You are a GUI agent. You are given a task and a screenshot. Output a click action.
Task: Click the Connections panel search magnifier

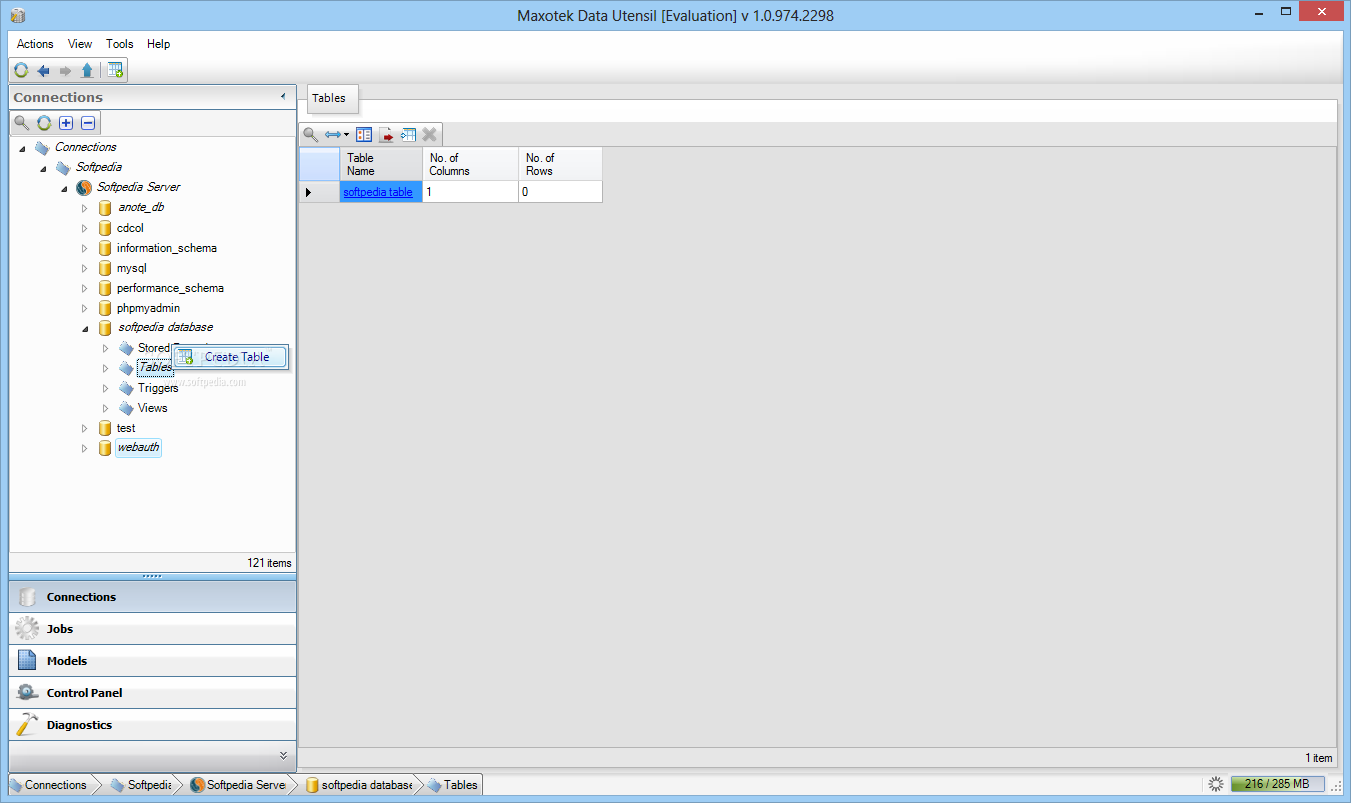[22, 123]
